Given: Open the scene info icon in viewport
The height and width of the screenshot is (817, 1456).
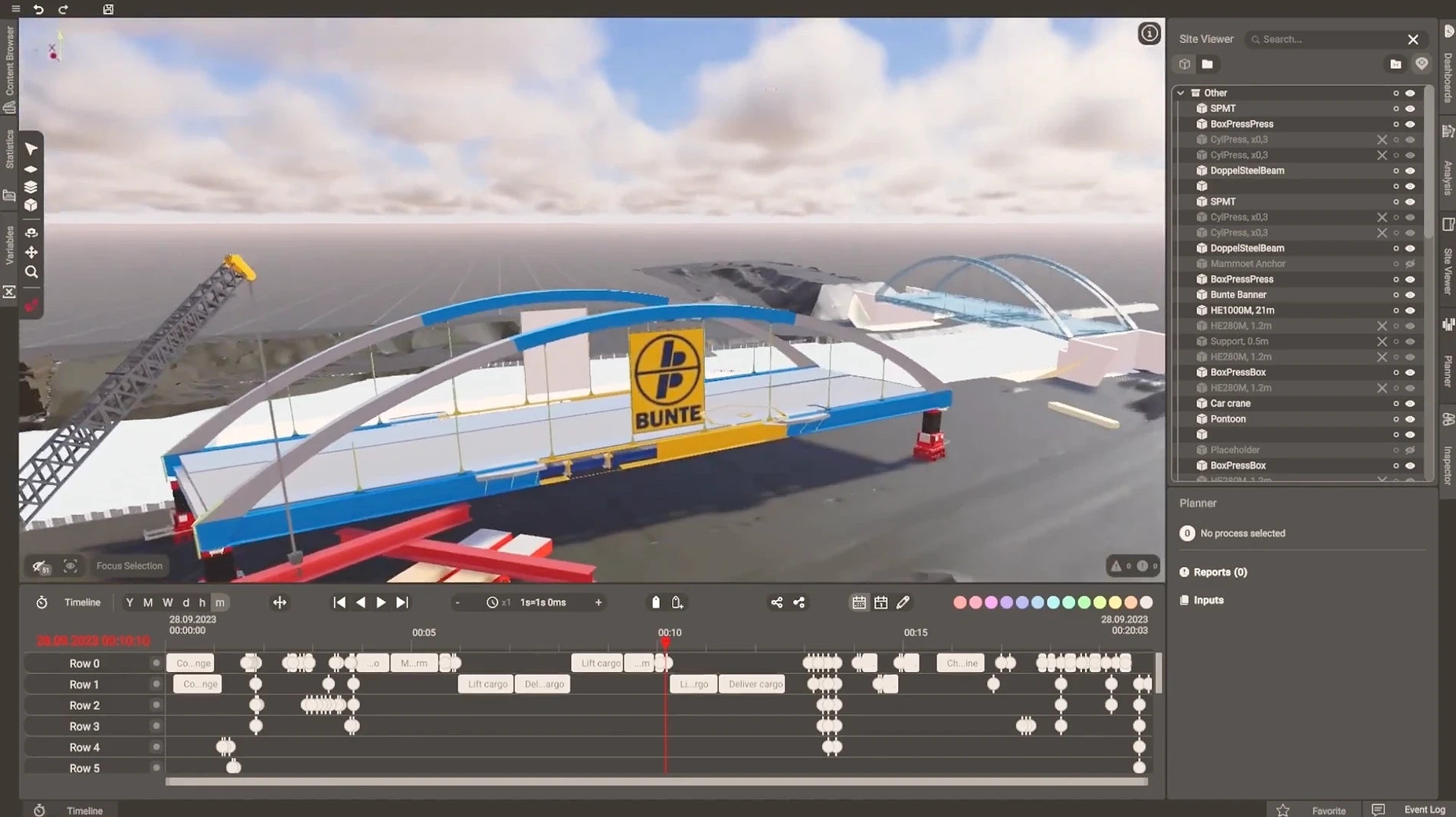Looking at the screenshot, I should [1149, 34].
